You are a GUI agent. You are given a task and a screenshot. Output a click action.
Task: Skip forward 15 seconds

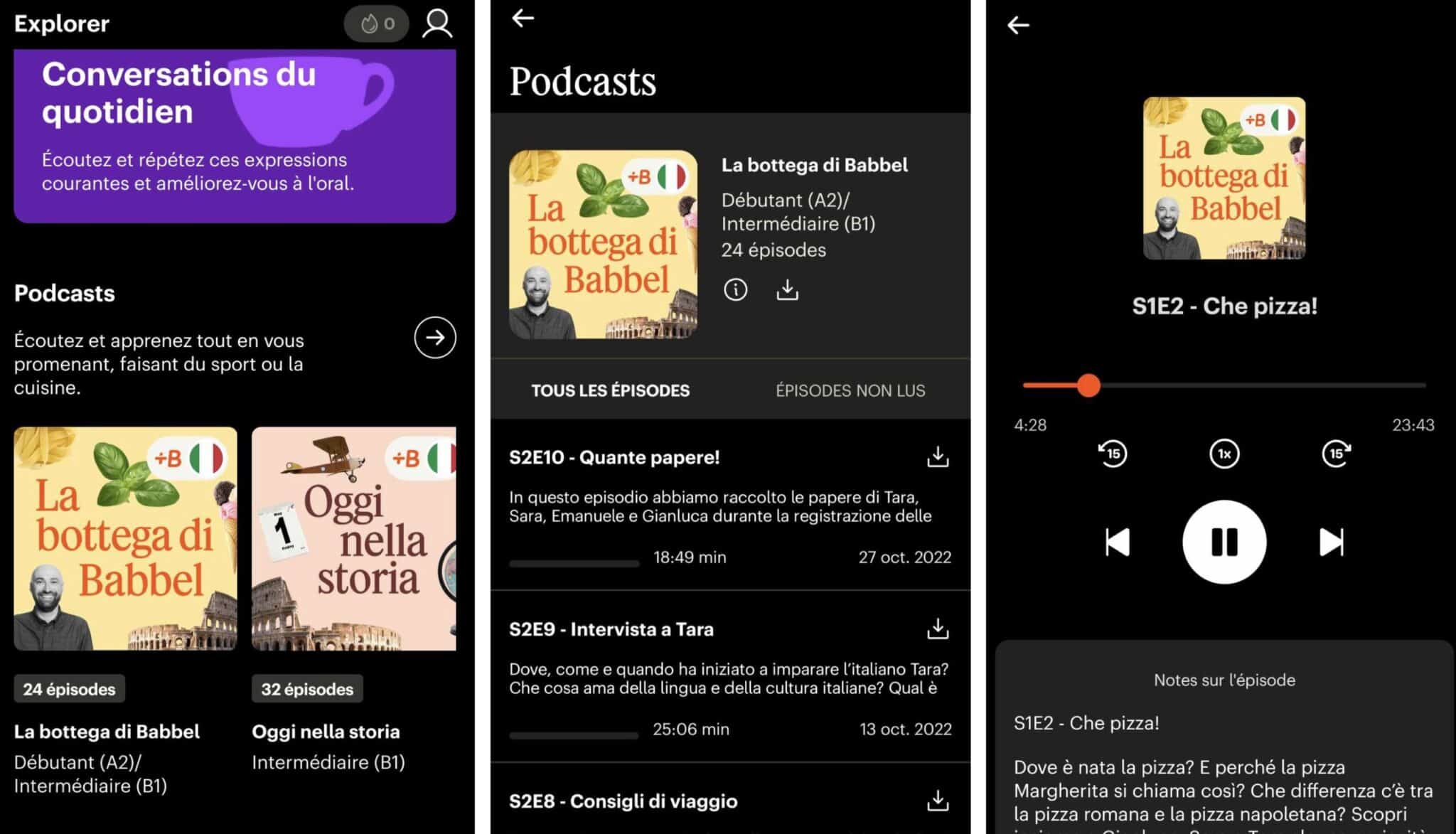pyautogui.click(x=1336, y=454)
